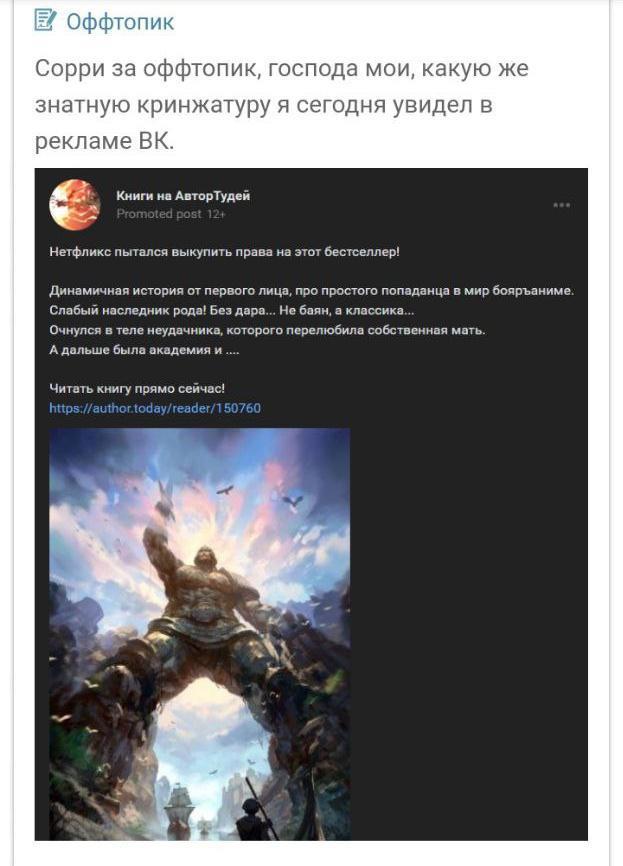623x866 pixels.
Task: Follow the author.today/reader/150760 link
Action: tap(155, 408)
